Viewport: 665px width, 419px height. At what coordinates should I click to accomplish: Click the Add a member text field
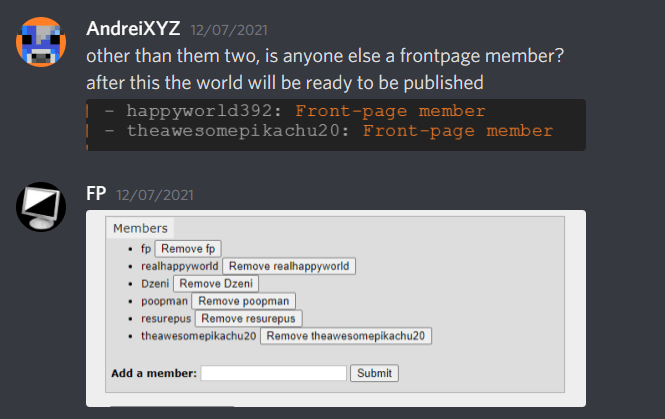pyautogui.click(x=273, y=373)
